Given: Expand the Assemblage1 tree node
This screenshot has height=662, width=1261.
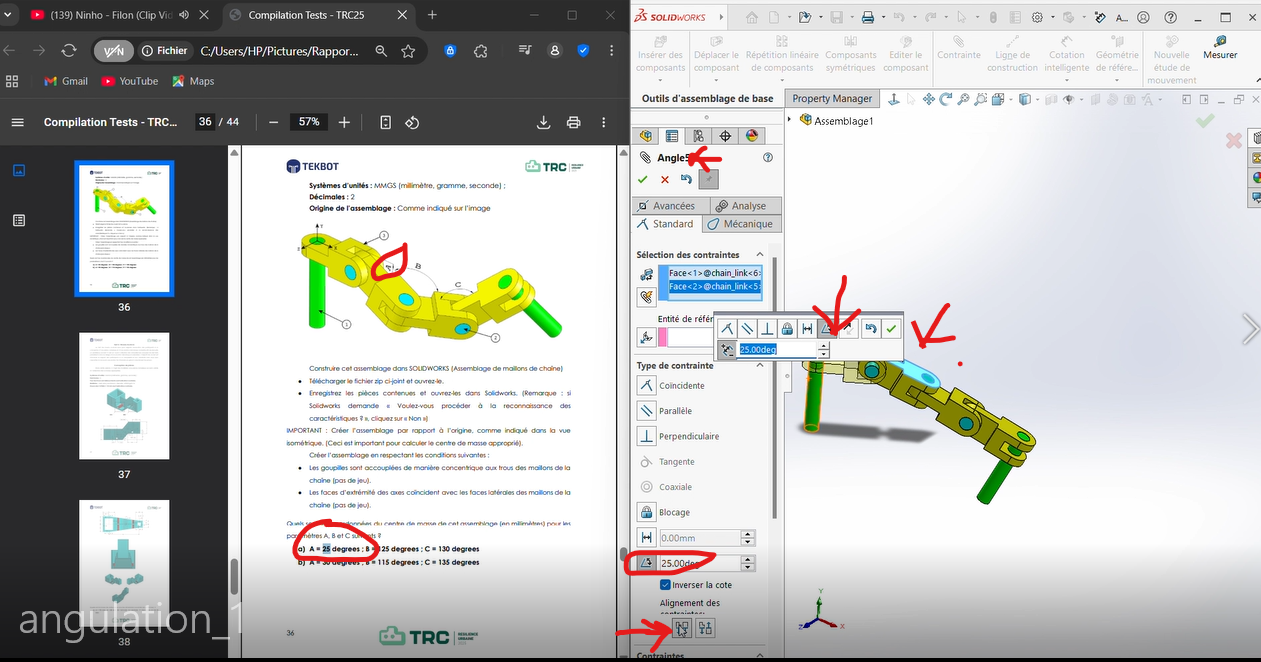Looking at the screenshot, I should (791, 120).
